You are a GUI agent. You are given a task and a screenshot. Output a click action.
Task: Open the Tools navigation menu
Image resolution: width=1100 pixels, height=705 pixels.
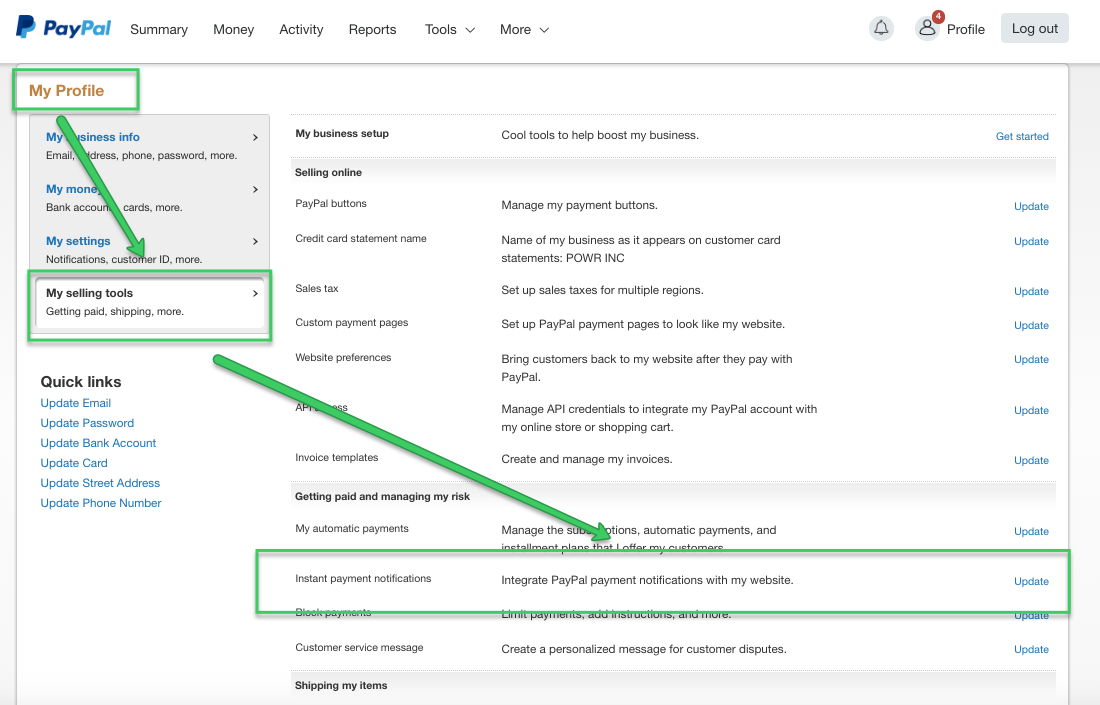pyautogui.click(x=450, y=29)
